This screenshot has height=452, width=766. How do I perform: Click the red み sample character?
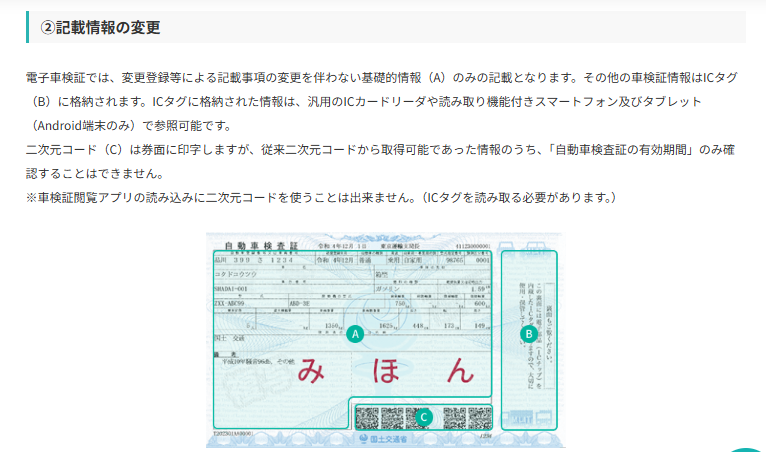pyautogui.click(x=310, y=370)
